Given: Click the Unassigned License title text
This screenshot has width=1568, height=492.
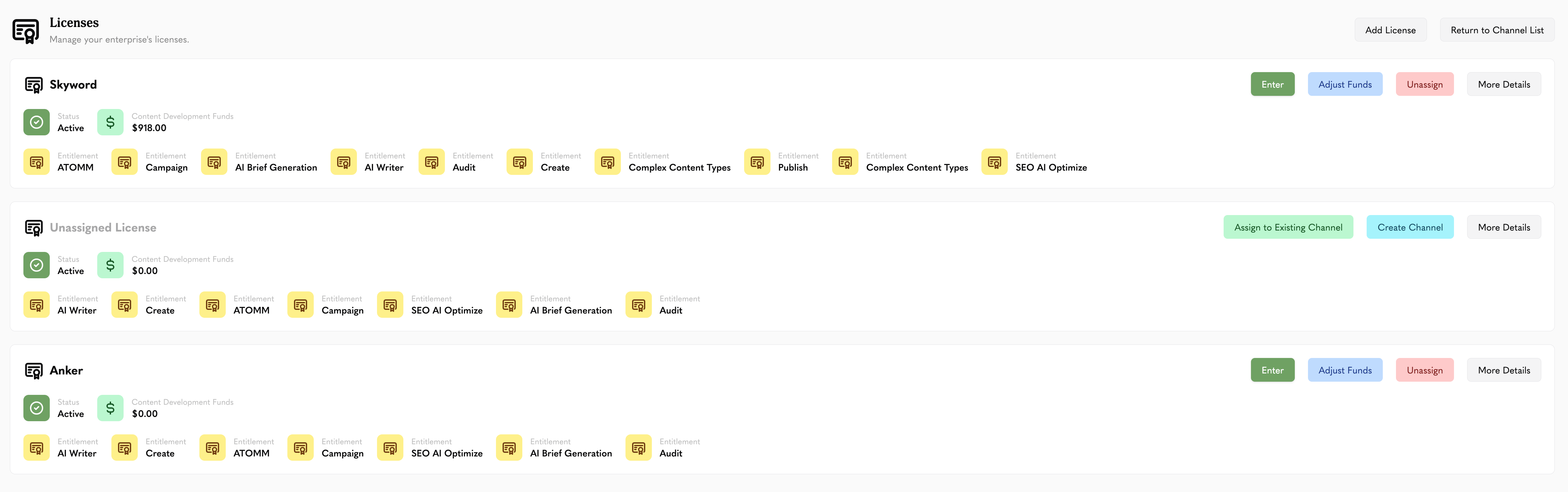Looking at the screenshot, I should pos(103,228).
